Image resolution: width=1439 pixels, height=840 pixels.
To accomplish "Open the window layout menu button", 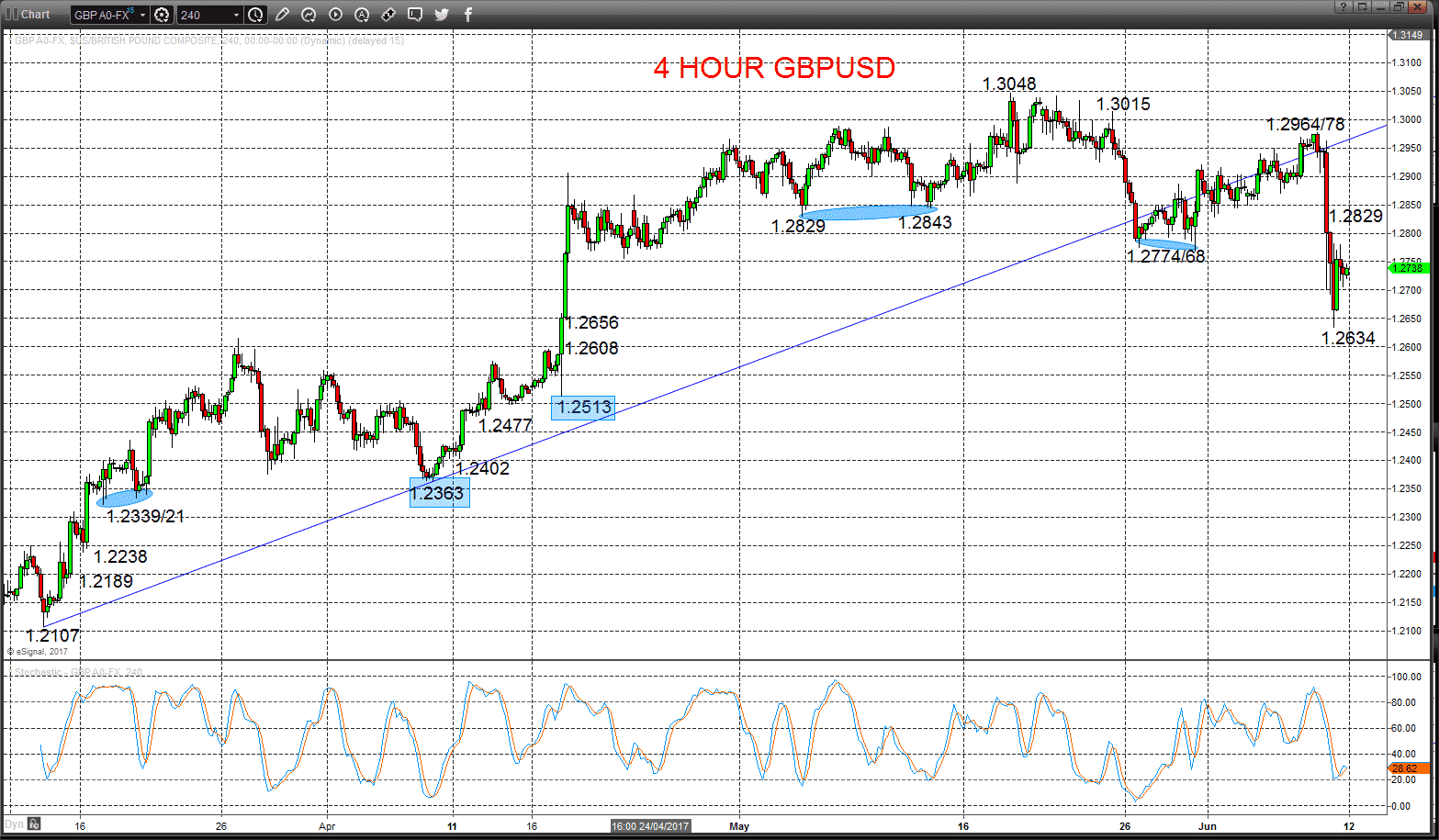I will (x=1362, y=6).
